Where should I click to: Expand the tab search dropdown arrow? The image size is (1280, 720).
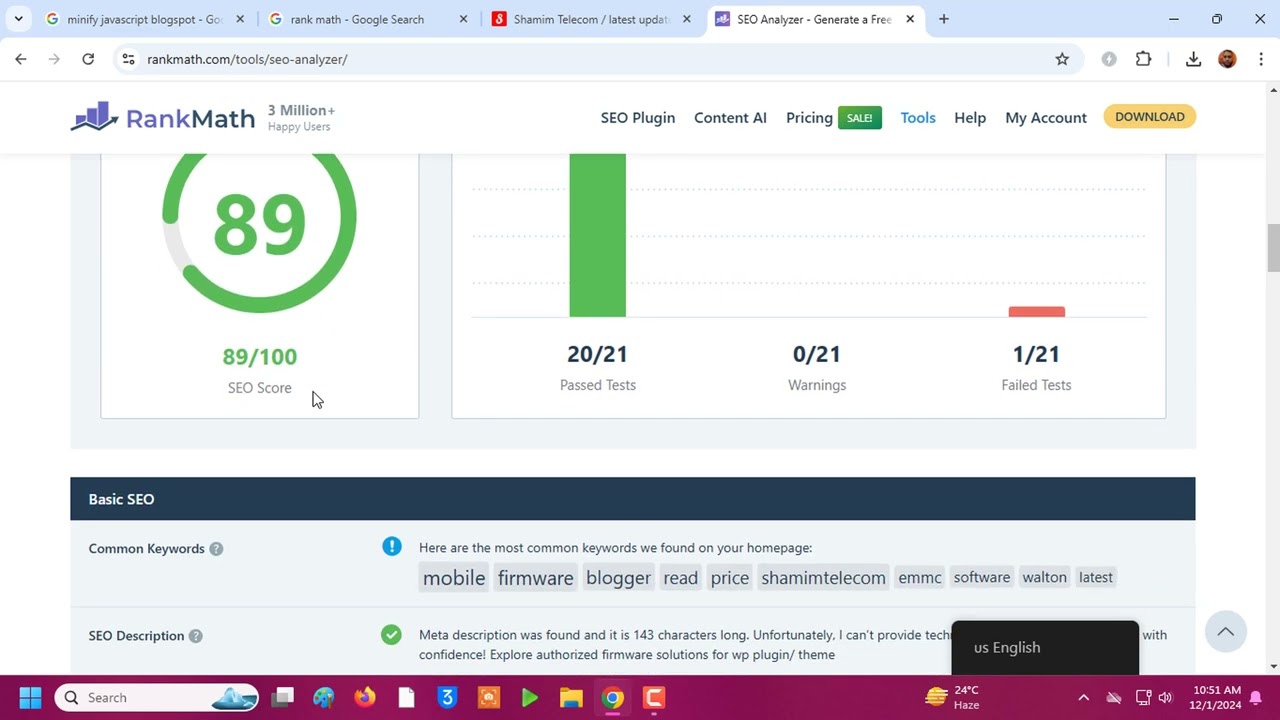18,19
